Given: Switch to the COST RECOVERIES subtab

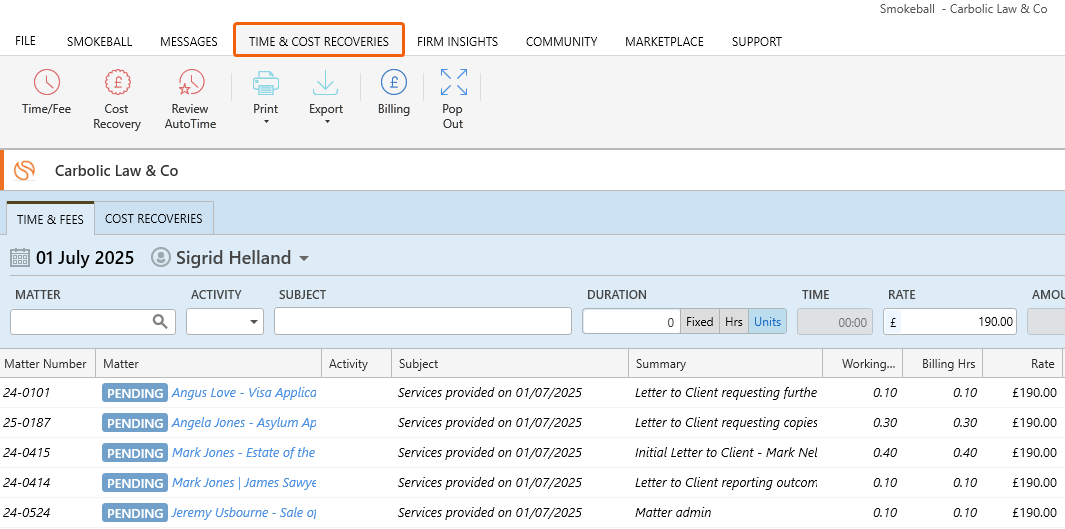Looking at the screenshot, I should pyautogui.click(x=154, y=219).
